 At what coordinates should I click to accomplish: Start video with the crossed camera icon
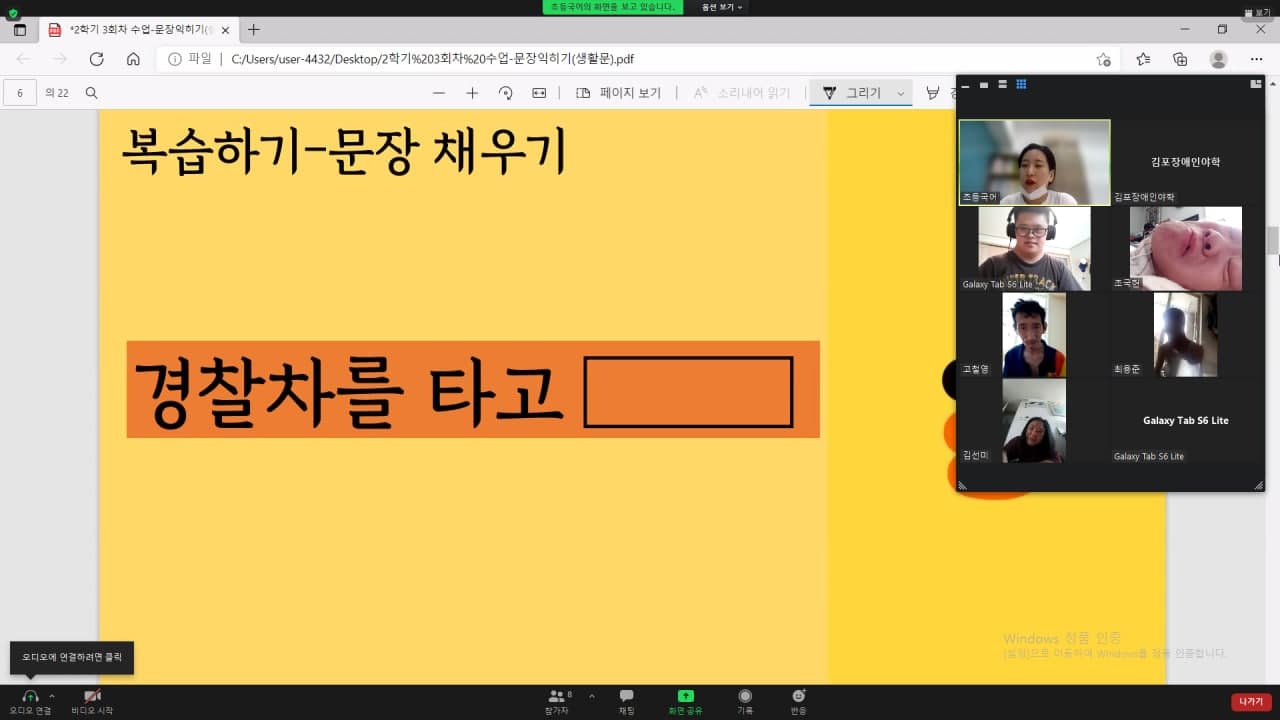tap(92, 696)
